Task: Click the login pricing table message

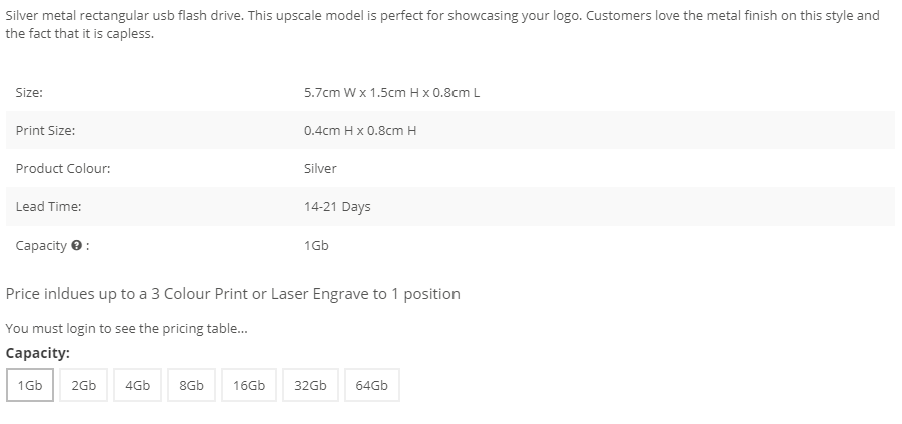Action: (x=127, y=328)
